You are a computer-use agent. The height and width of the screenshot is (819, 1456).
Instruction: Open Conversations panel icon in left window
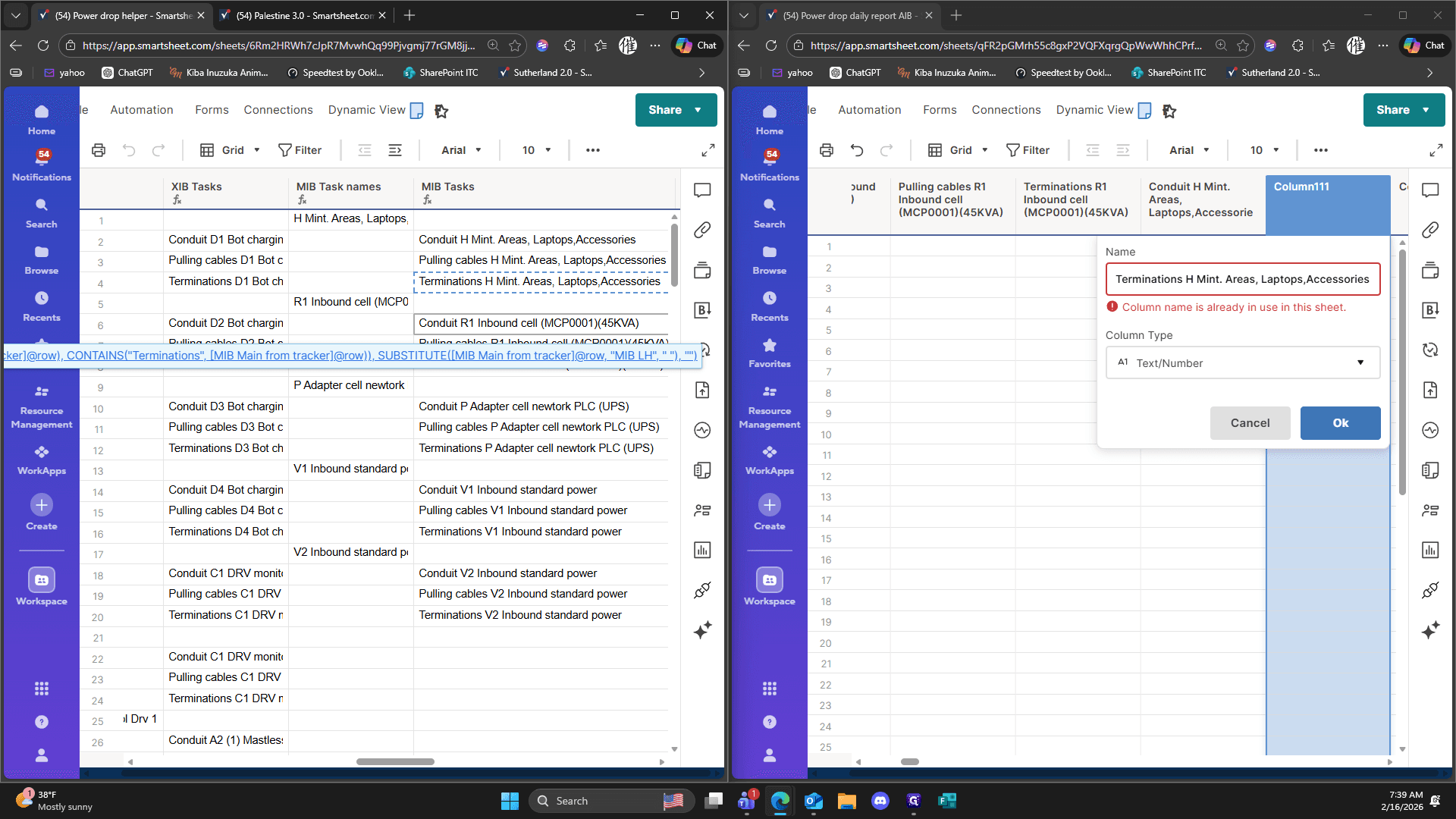[x=702, y=190]
